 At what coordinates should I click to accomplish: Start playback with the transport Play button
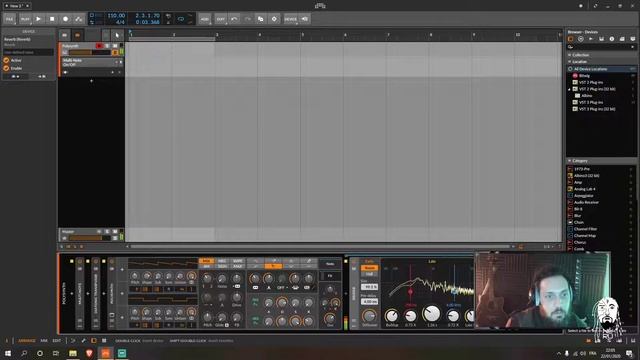pyautogui.click(x=38, y=19)
